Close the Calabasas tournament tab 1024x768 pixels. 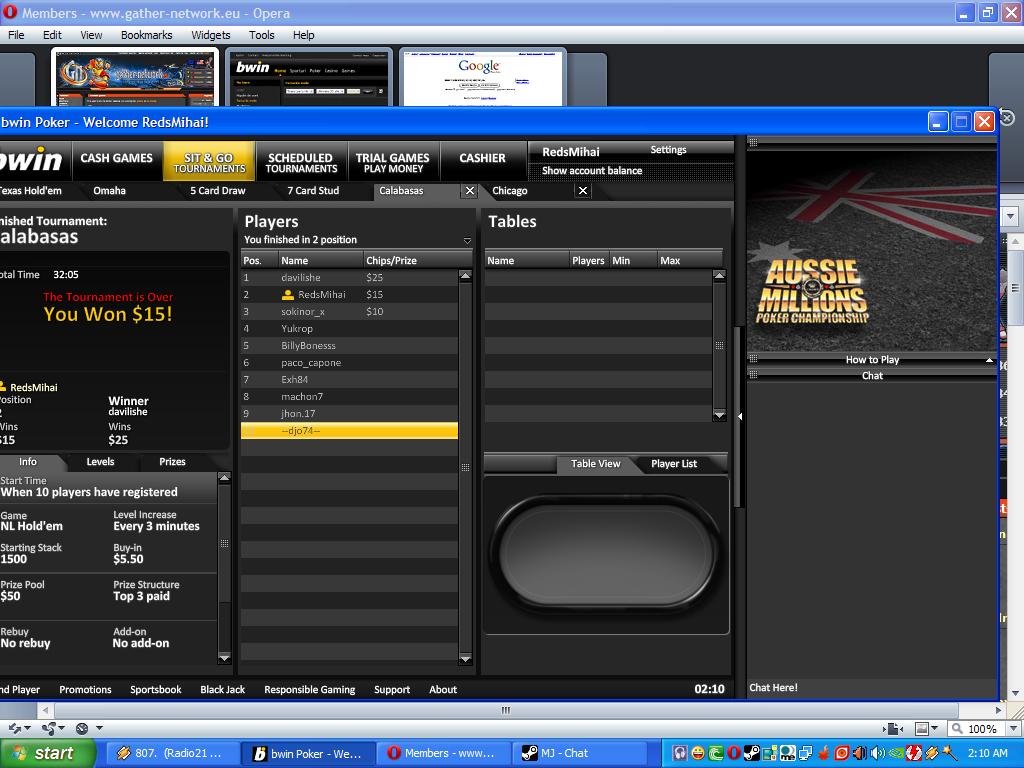point(470,191)
